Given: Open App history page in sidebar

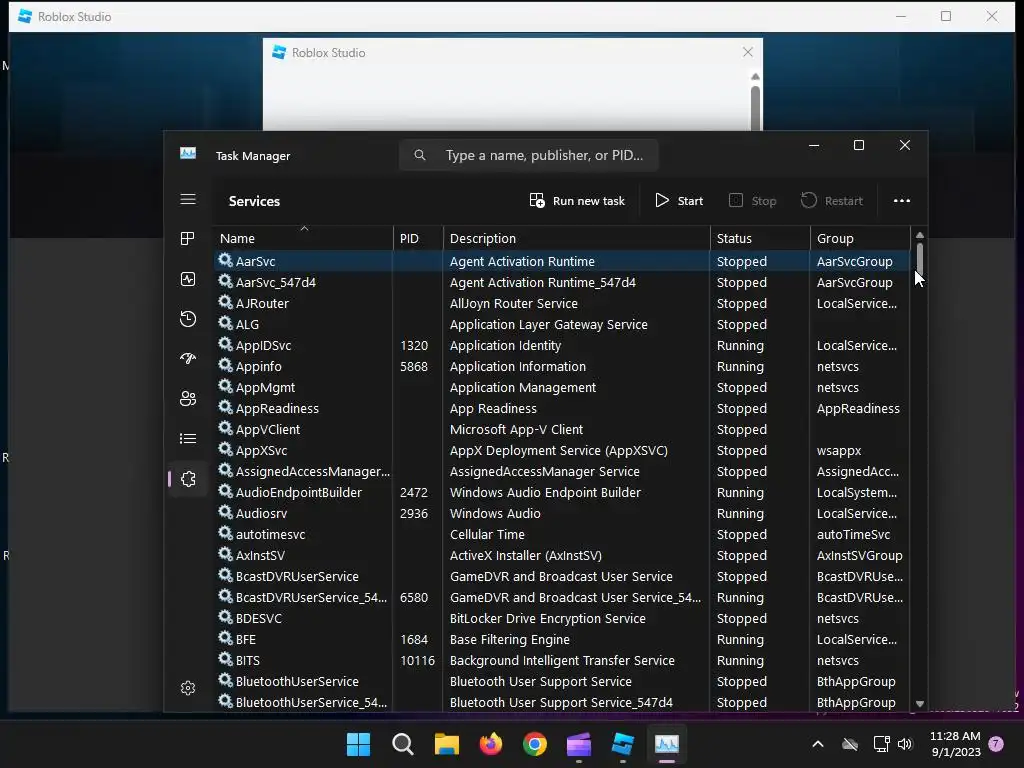Looking at the screenshot, I should point(188,319).
